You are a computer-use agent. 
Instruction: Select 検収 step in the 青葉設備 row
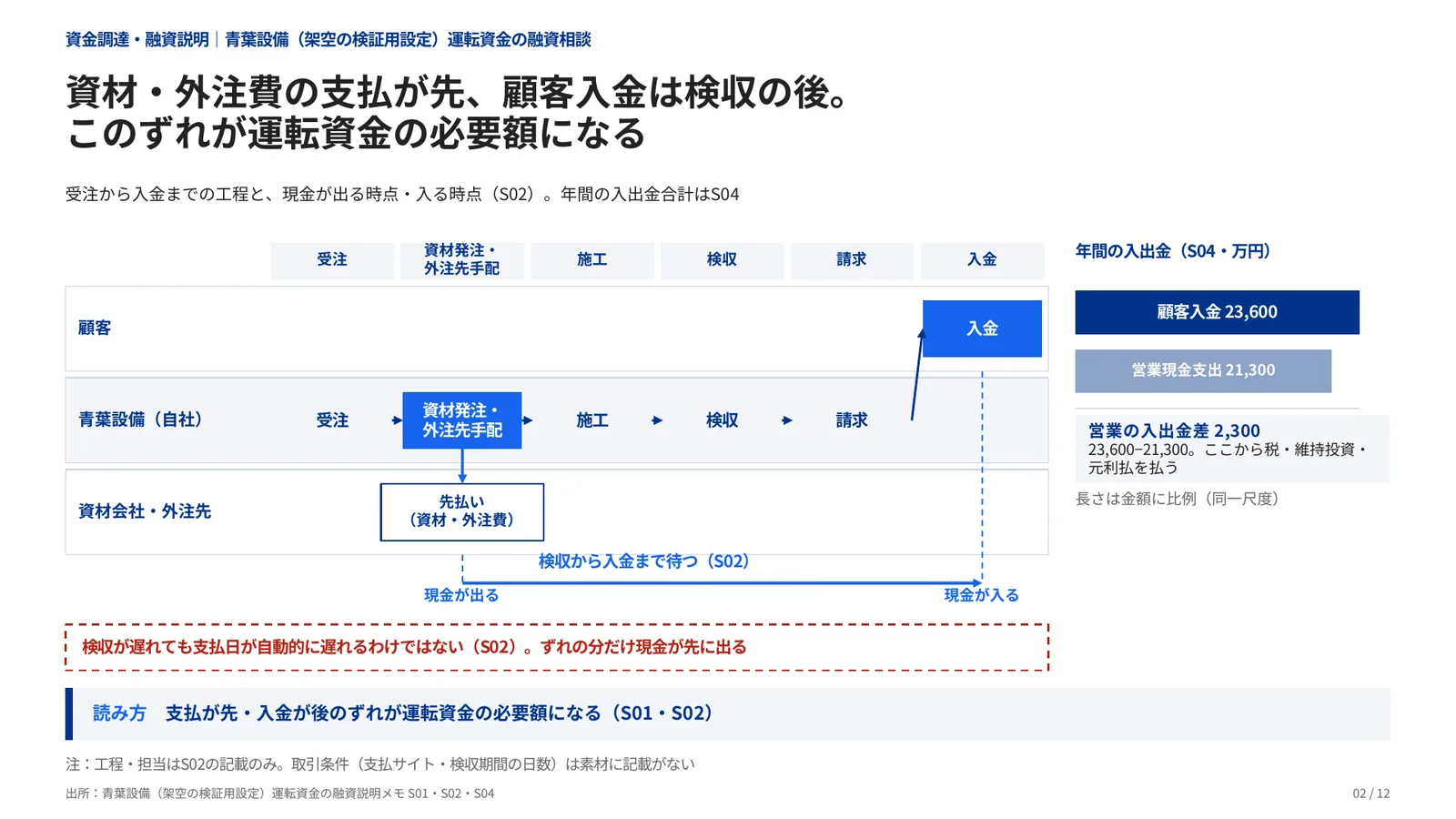723,420
